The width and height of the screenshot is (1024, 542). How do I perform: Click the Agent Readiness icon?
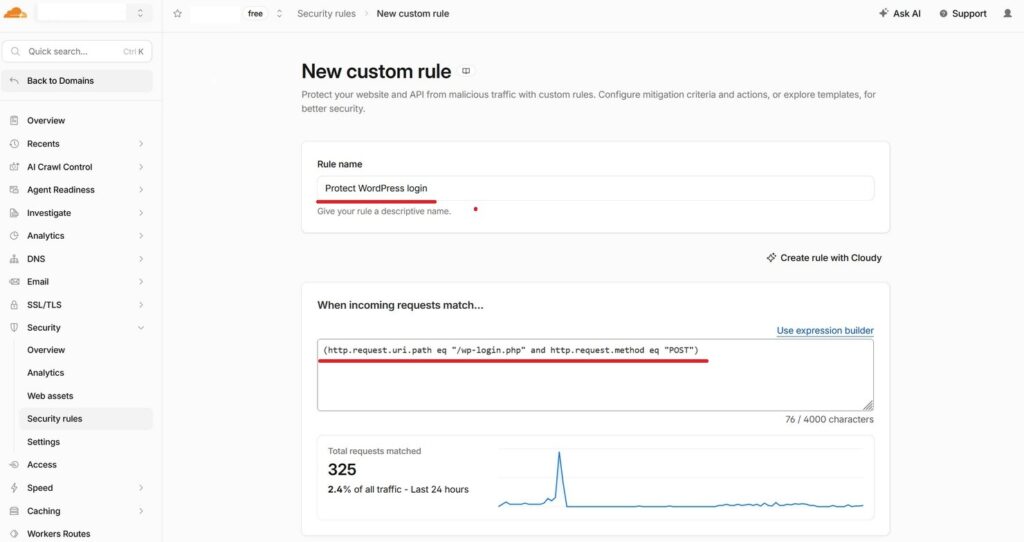[14, 189]
